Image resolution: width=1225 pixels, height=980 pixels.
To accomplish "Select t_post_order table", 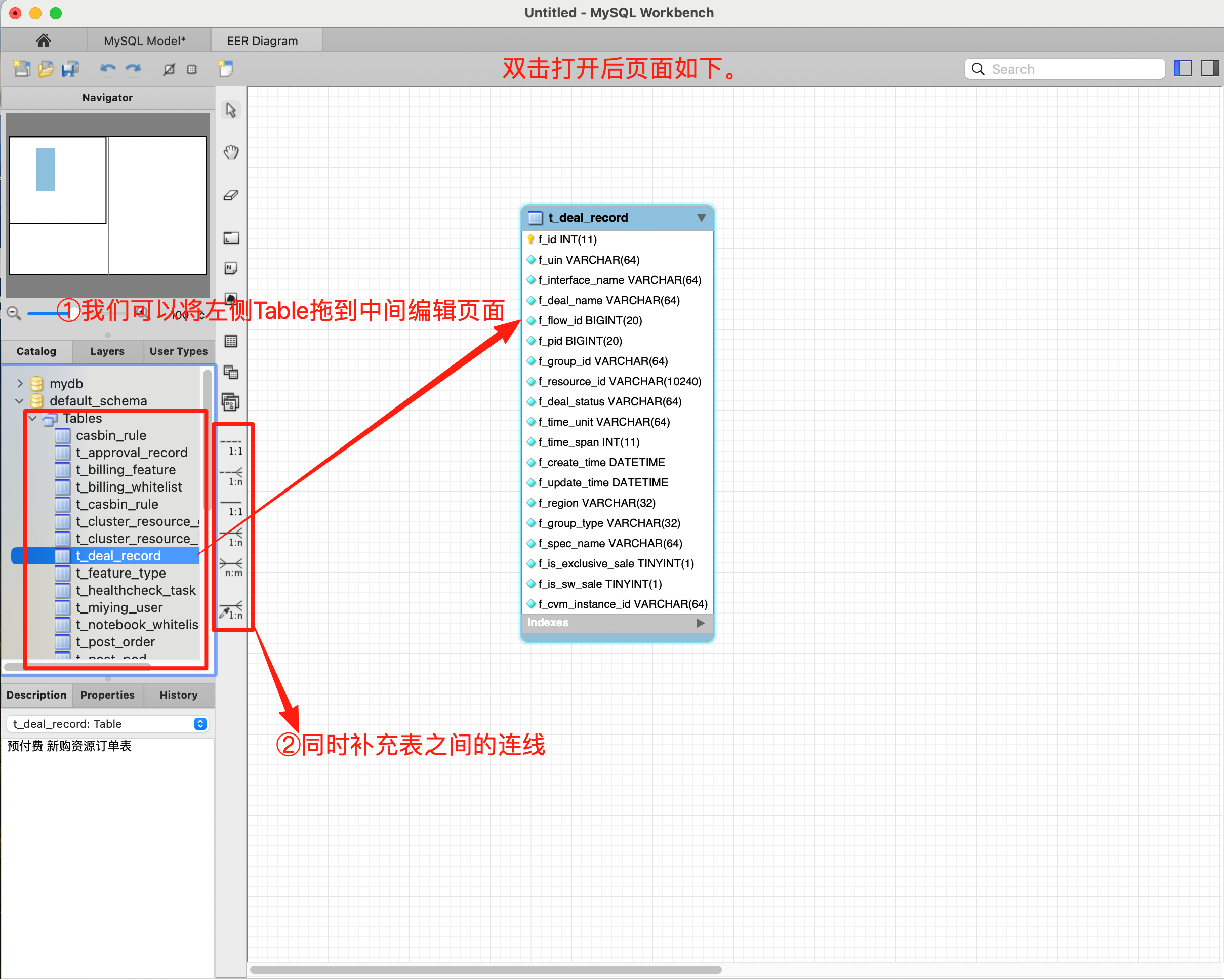I will (115, 642).
